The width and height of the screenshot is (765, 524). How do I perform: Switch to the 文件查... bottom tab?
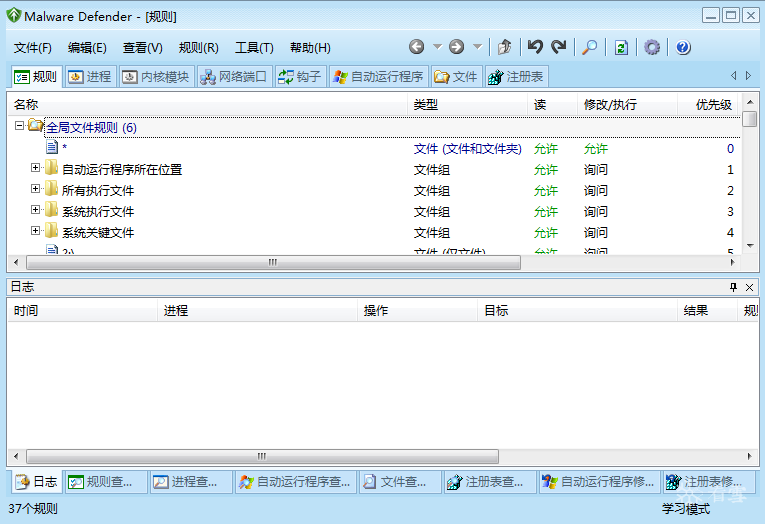coord(400,482)
